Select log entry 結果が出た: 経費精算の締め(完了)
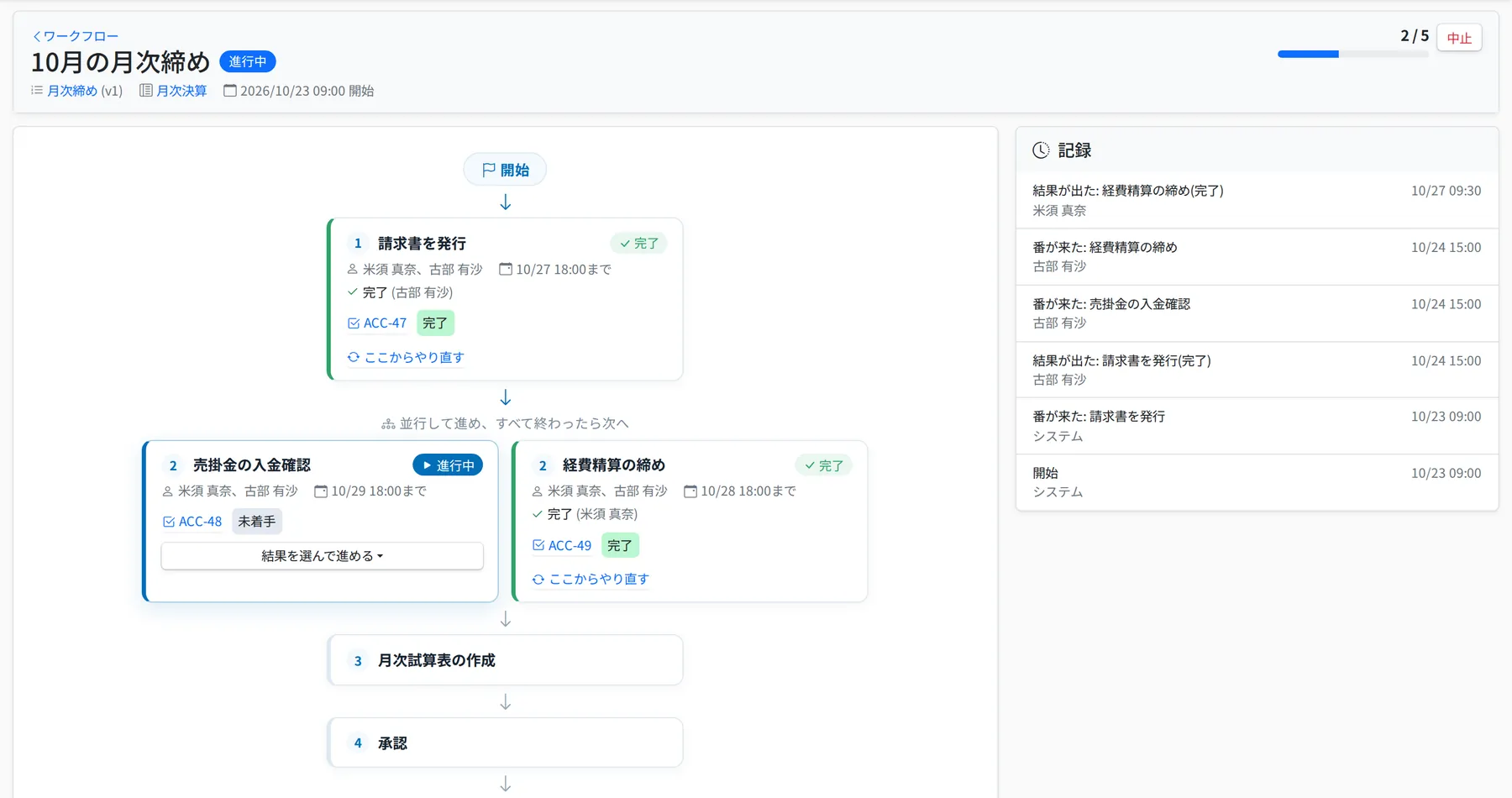 point(1257,200)
